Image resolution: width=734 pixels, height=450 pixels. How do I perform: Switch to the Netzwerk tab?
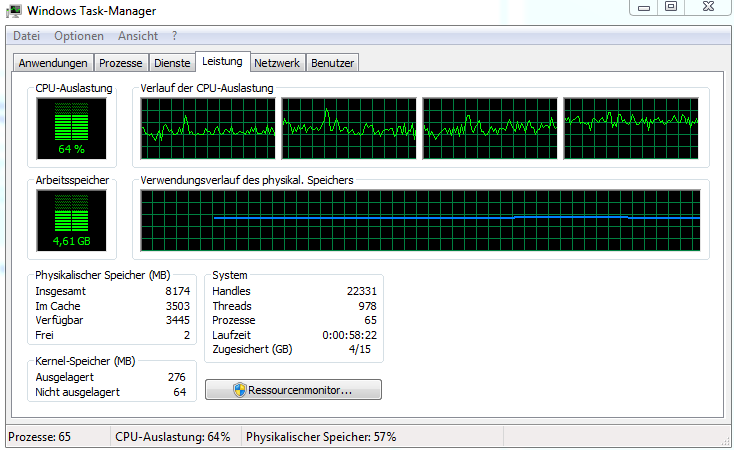click(x=277, y=63)
